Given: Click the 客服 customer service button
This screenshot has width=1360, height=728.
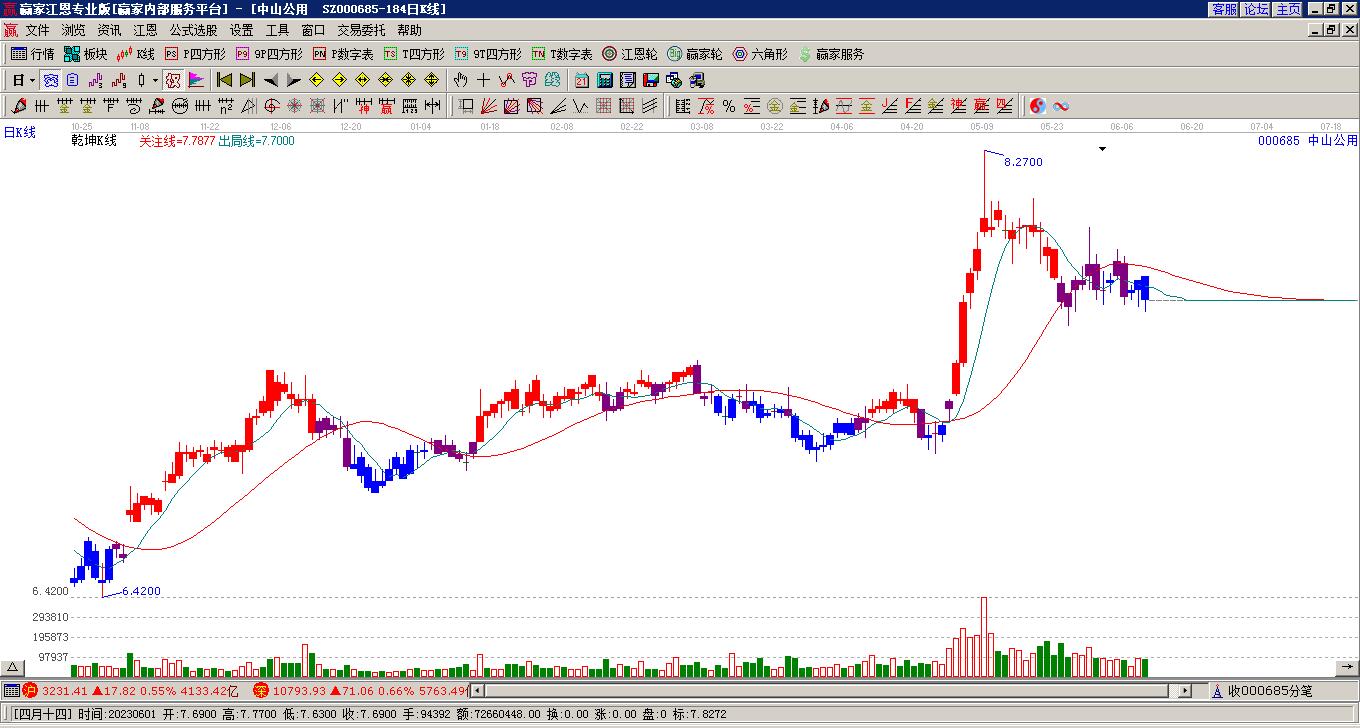Looking at the screenshot, I should 1224,9.
